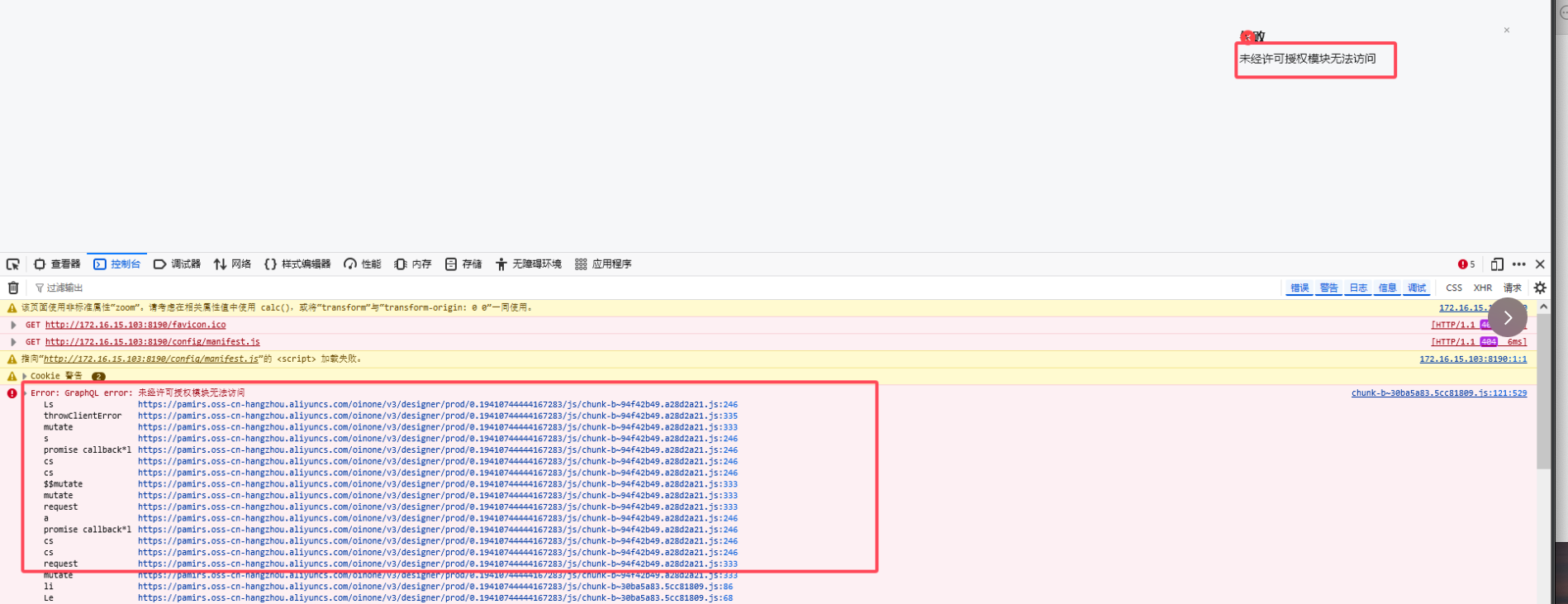Viewport: 1568px width, 604px height.
Task: Dismiss the failure notification with its X
Action: coord(1507,30)
